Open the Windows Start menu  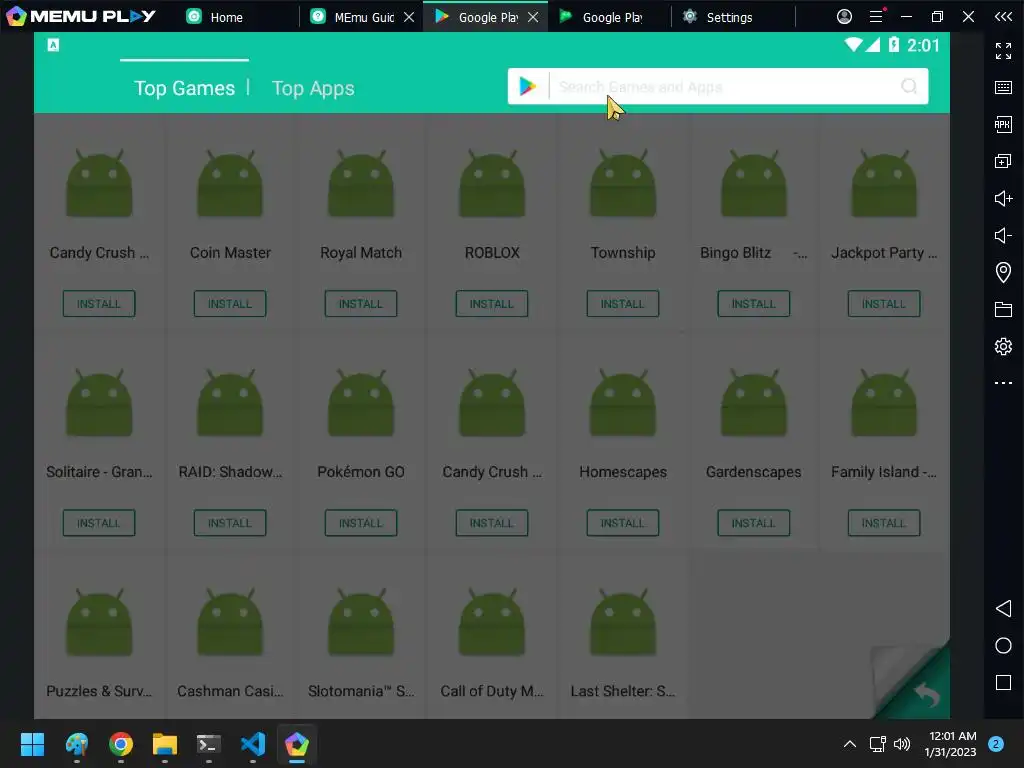[32, 744]
